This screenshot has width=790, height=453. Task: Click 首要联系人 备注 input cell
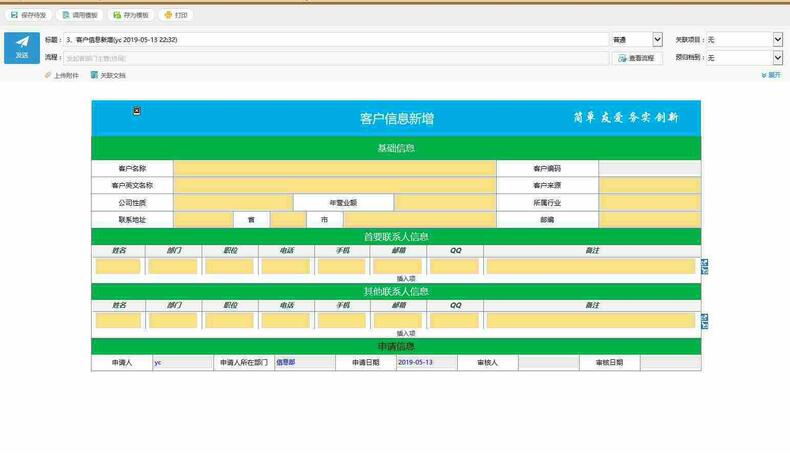pyautogui.click(x=591, y=266)
